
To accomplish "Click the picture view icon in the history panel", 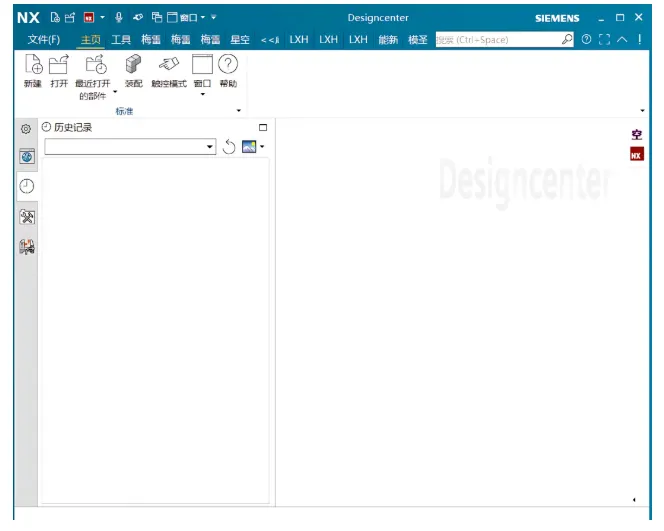I will click(x=249, y=147).
